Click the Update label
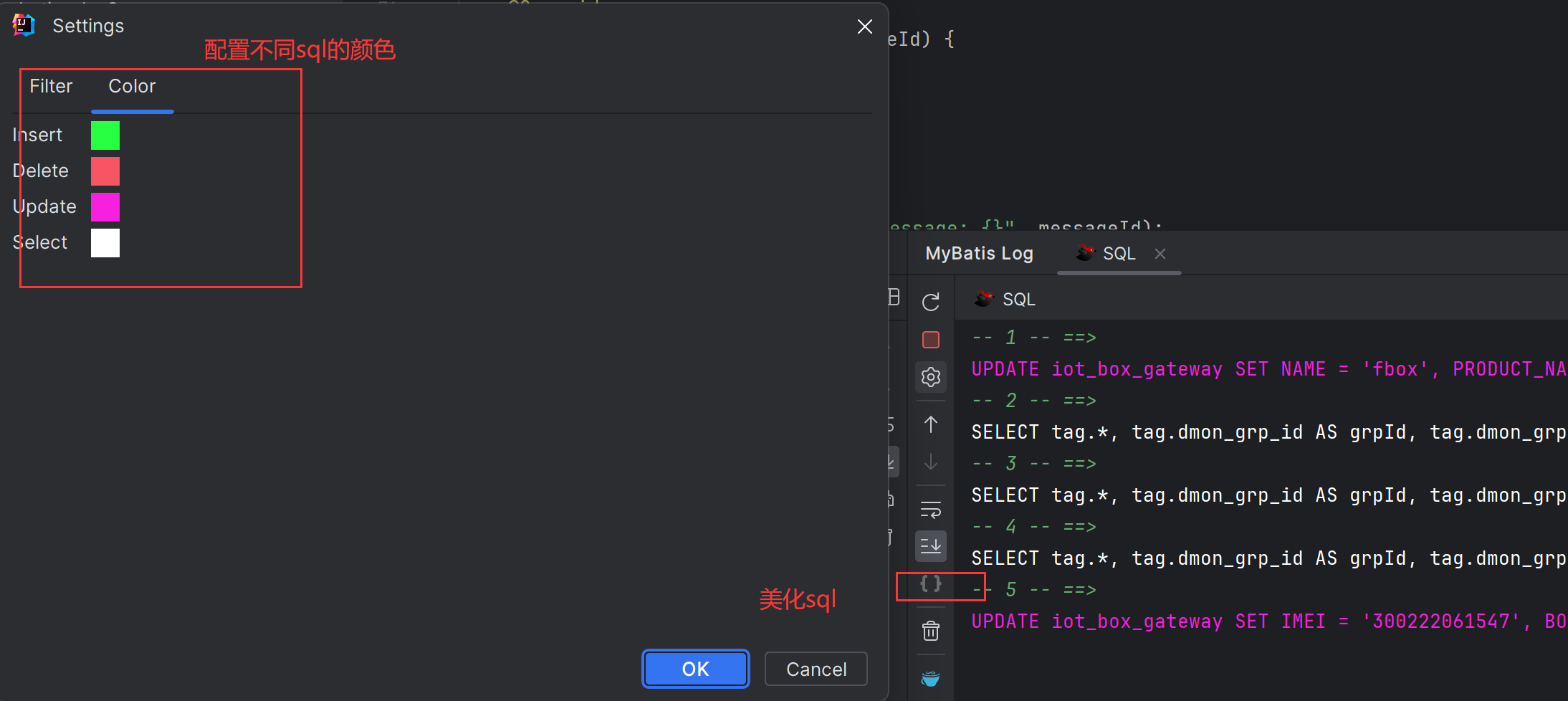 pyautogui.click(x=44, y=206)
